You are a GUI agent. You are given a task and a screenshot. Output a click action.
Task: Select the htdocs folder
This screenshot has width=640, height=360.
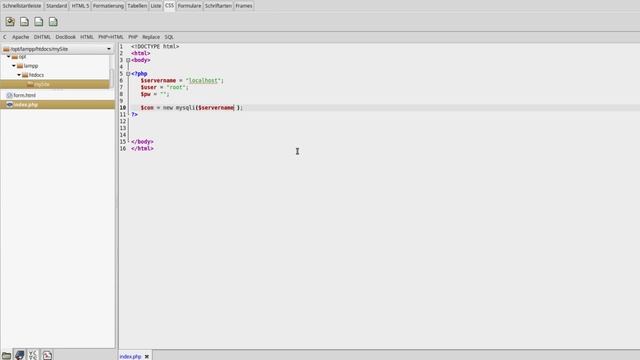[36, 75]
